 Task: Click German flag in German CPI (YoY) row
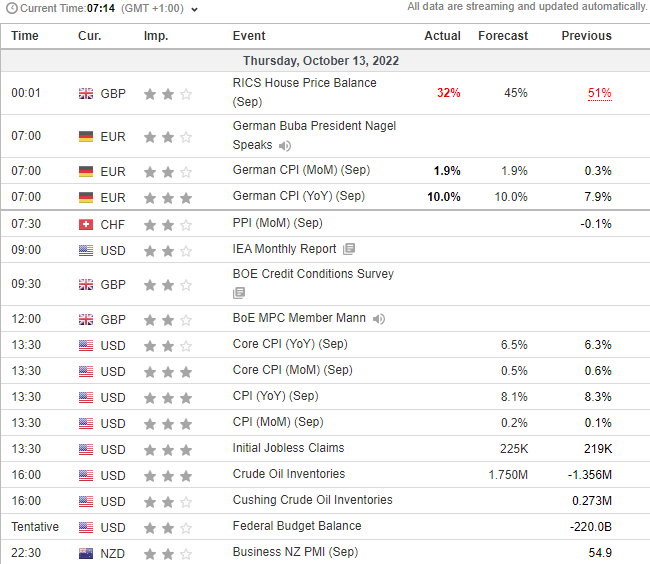coord(86,198)
